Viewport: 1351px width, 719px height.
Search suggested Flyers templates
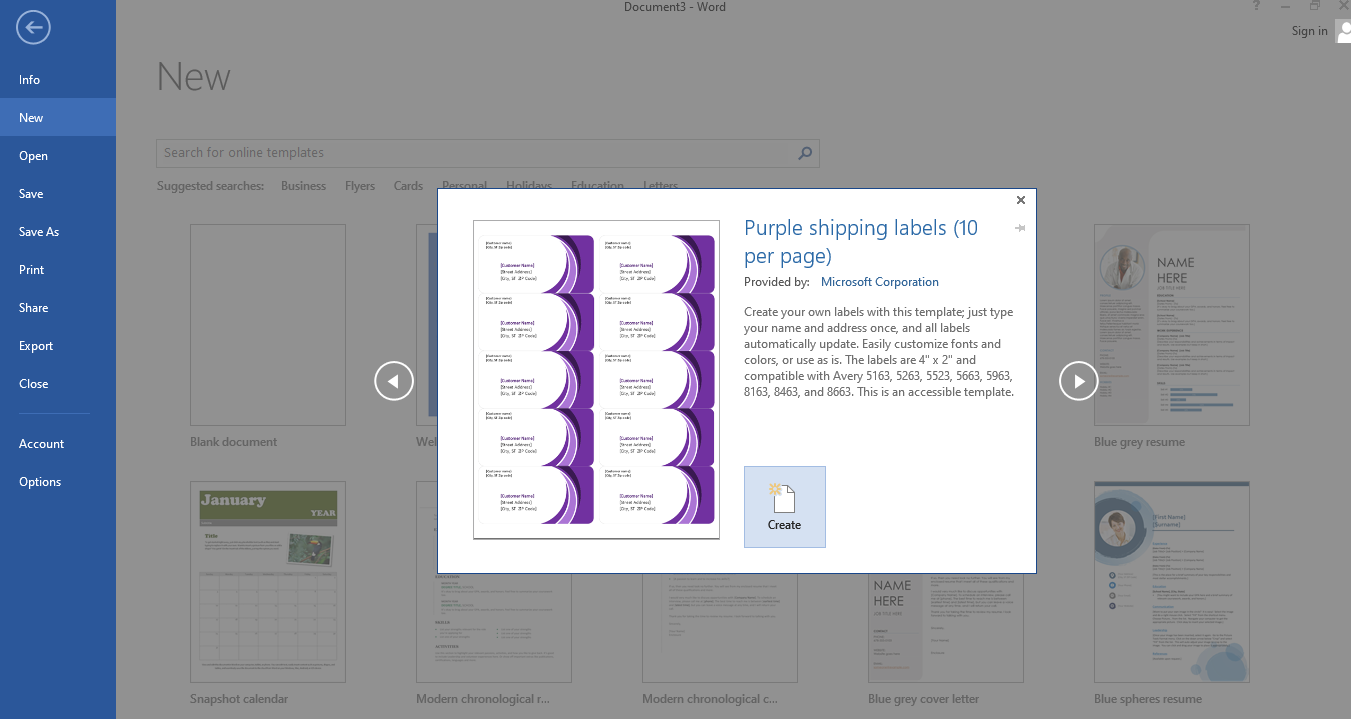(x=360, y=186)
